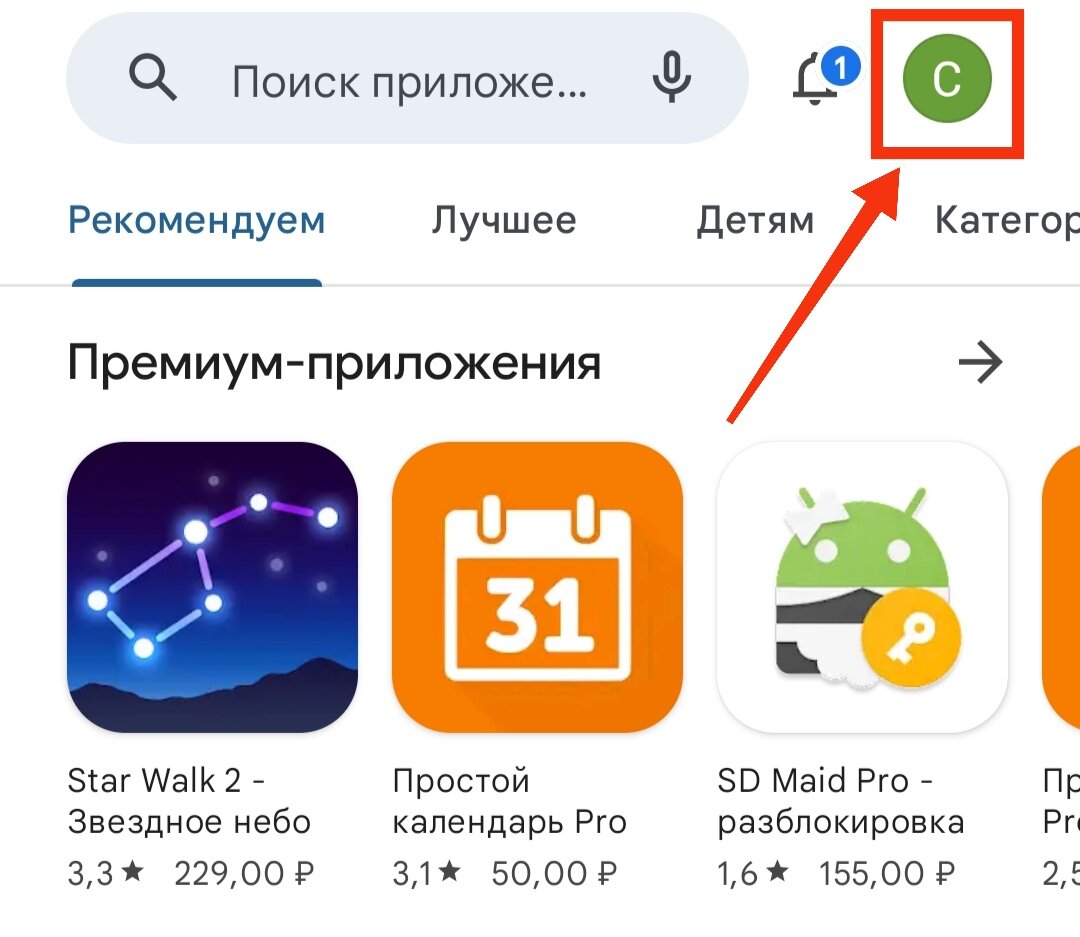Viewport: 1080px width, 937px height.
Task: Tap the 229,00 ₽ price label
Action: coord(244,874)
